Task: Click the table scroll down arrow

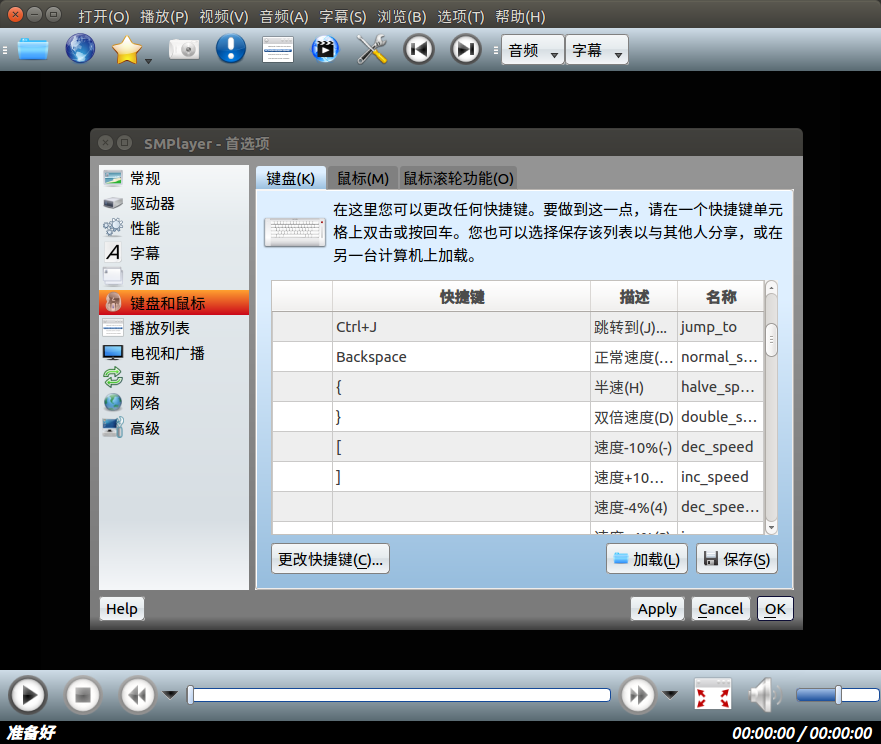Action: [771, 527]
